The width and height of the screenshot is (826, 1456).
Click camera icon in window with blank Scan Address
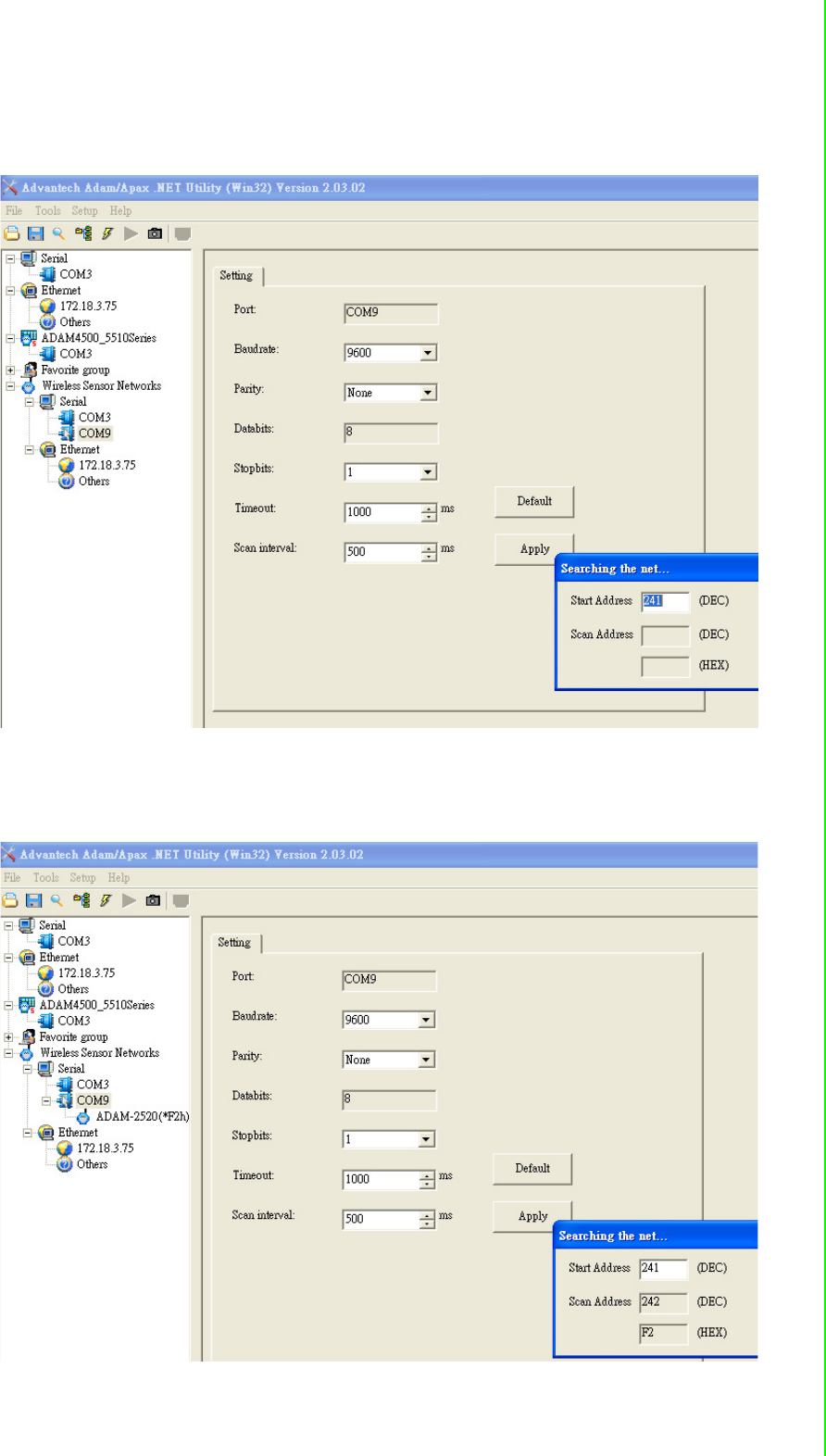pyautogui.click(x=155, y=233)
